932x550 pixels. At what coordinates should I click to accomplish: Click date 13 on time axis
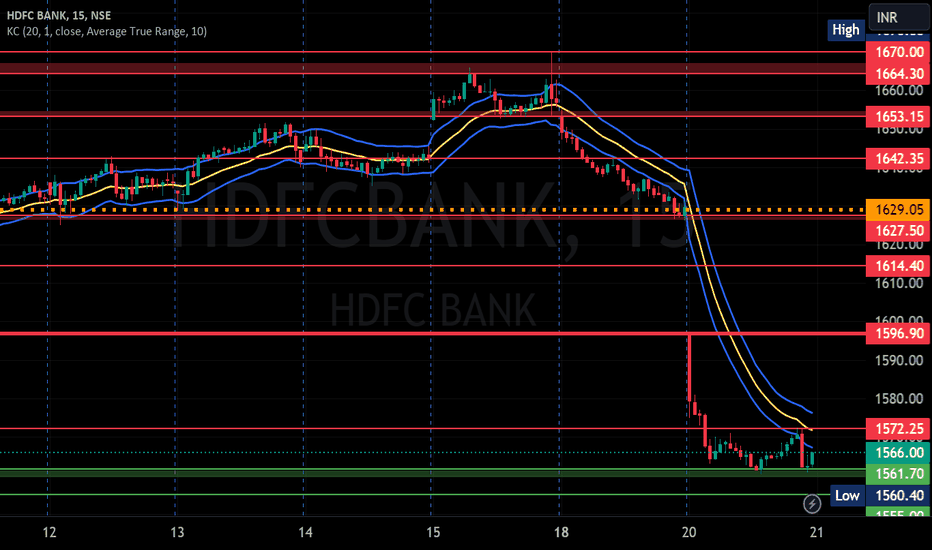point(177,532)
